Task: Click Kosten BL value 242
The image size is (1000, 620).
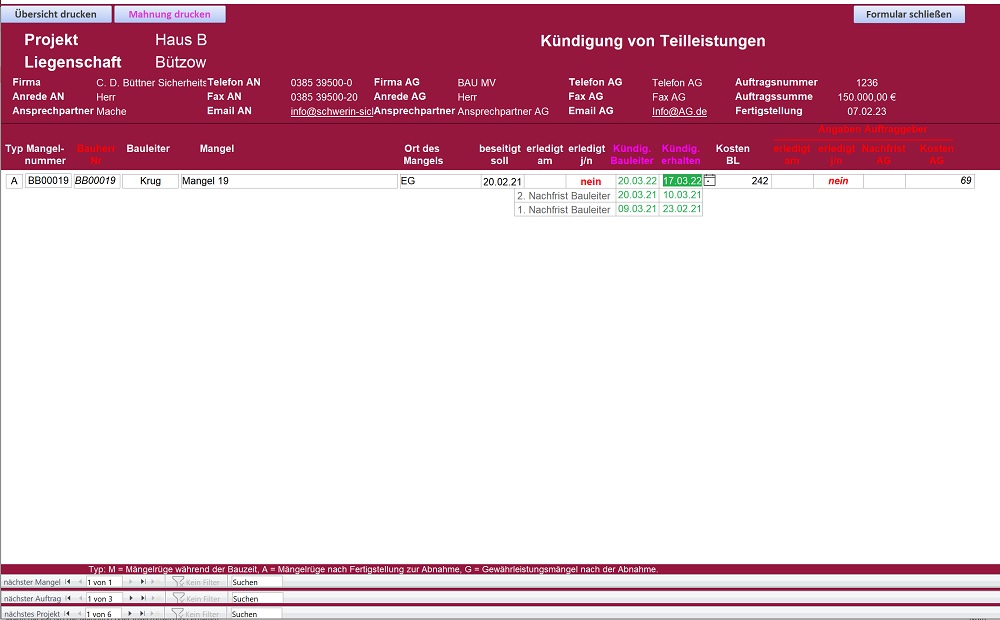Action: [743, 181]
